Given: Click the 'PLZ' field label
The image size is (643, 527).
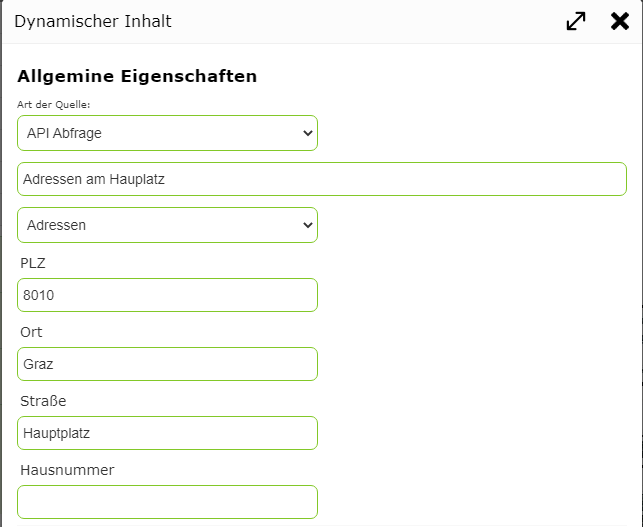Looking at the screenshot, I should point(33,263).
